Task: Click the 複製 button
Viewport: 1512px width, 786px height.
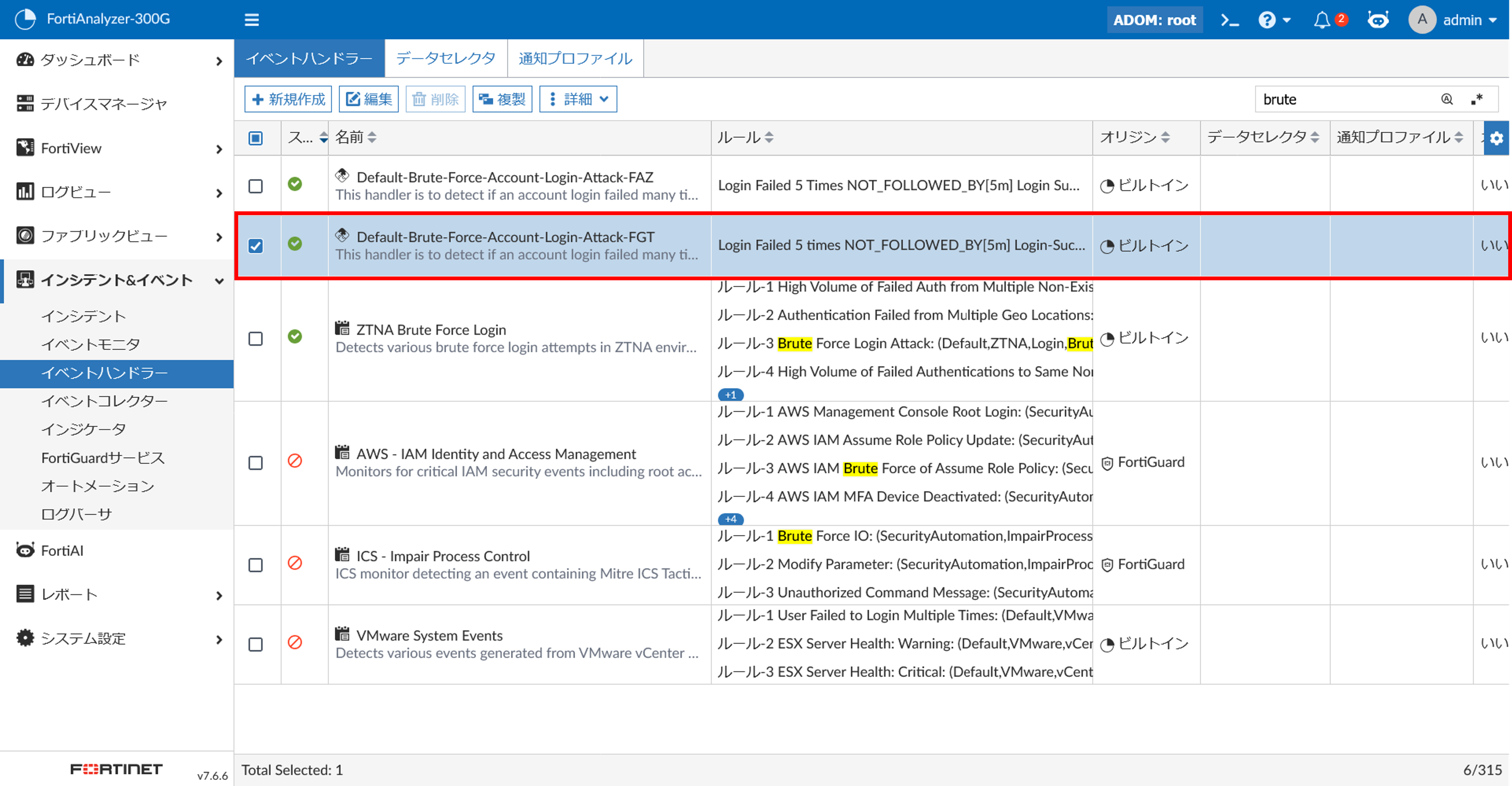Action: click(x=502, y=99)
